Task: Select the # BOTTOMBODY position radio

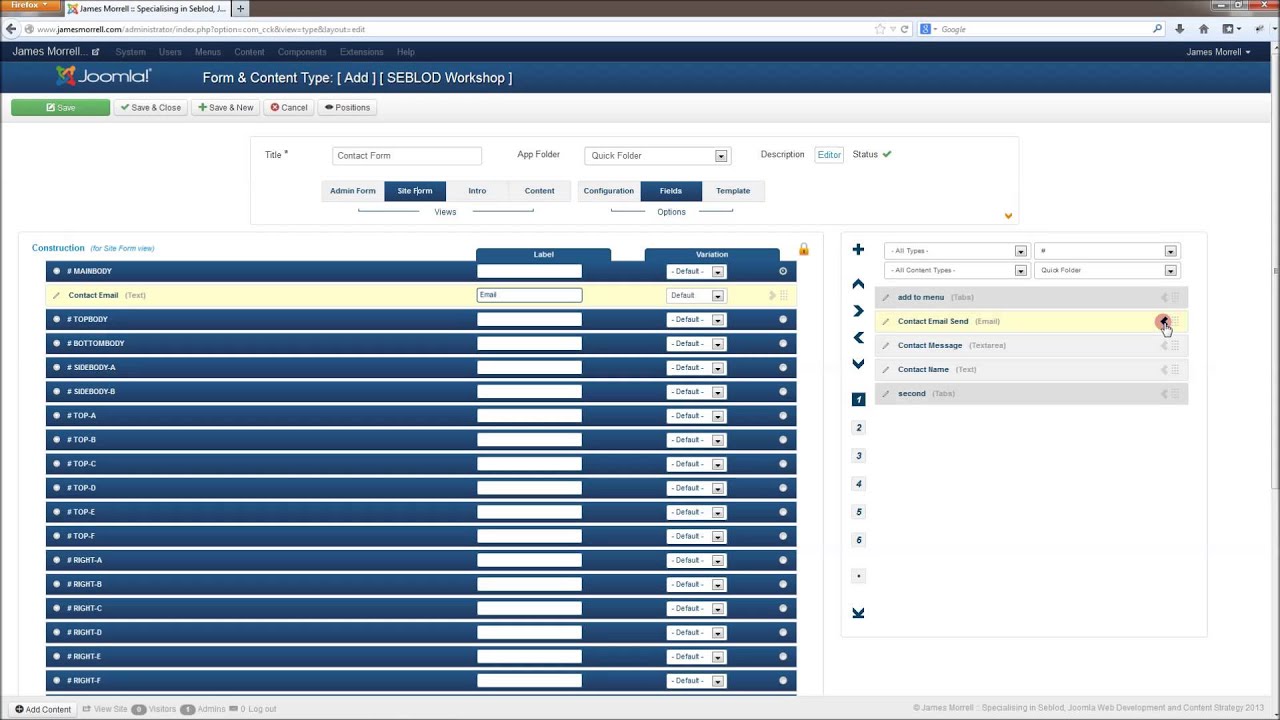Action: click(x=57, y=343)
